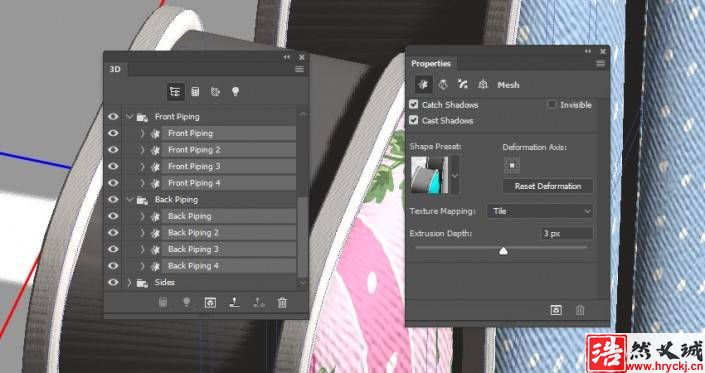Select the 3D panel tab
The width and height of the screenshot is (705, 373).
[x=115, y=69]
